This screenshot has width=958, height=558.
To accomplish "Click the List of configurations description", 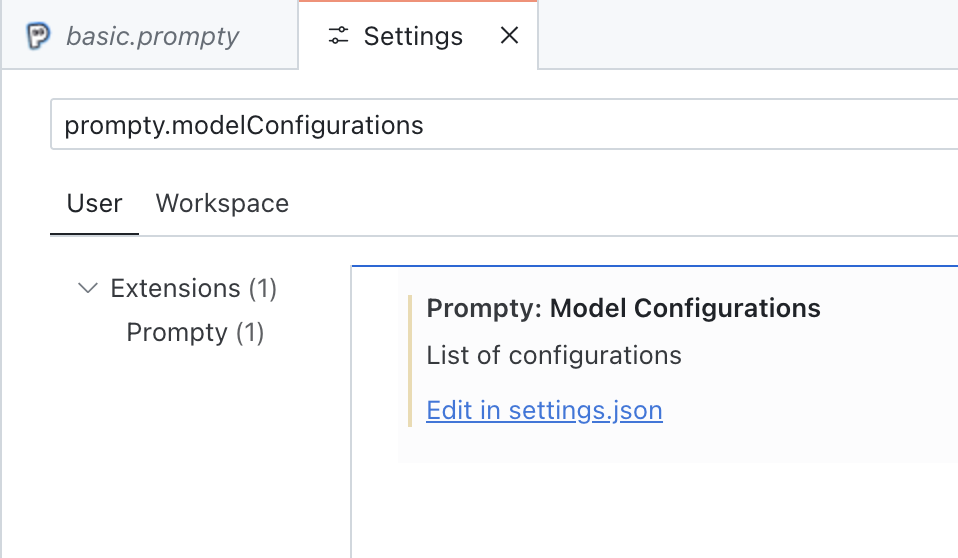I will pyautogui.click(x=554, y=355).
